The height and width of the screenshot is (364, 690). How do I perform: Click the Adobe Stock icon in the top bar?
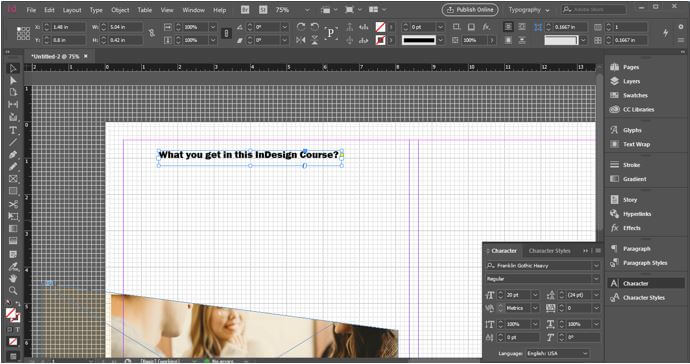pos(263,10)
